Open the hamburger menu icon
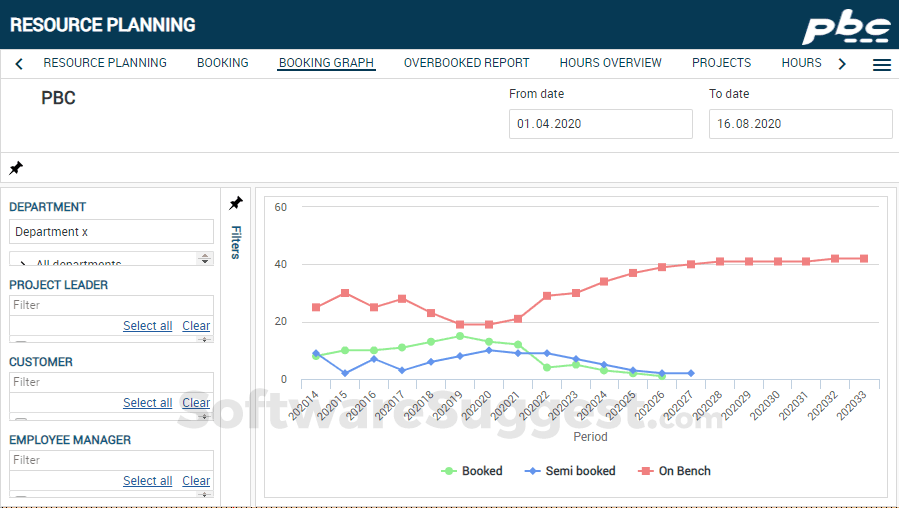899x508 pixels. [881, 64]
